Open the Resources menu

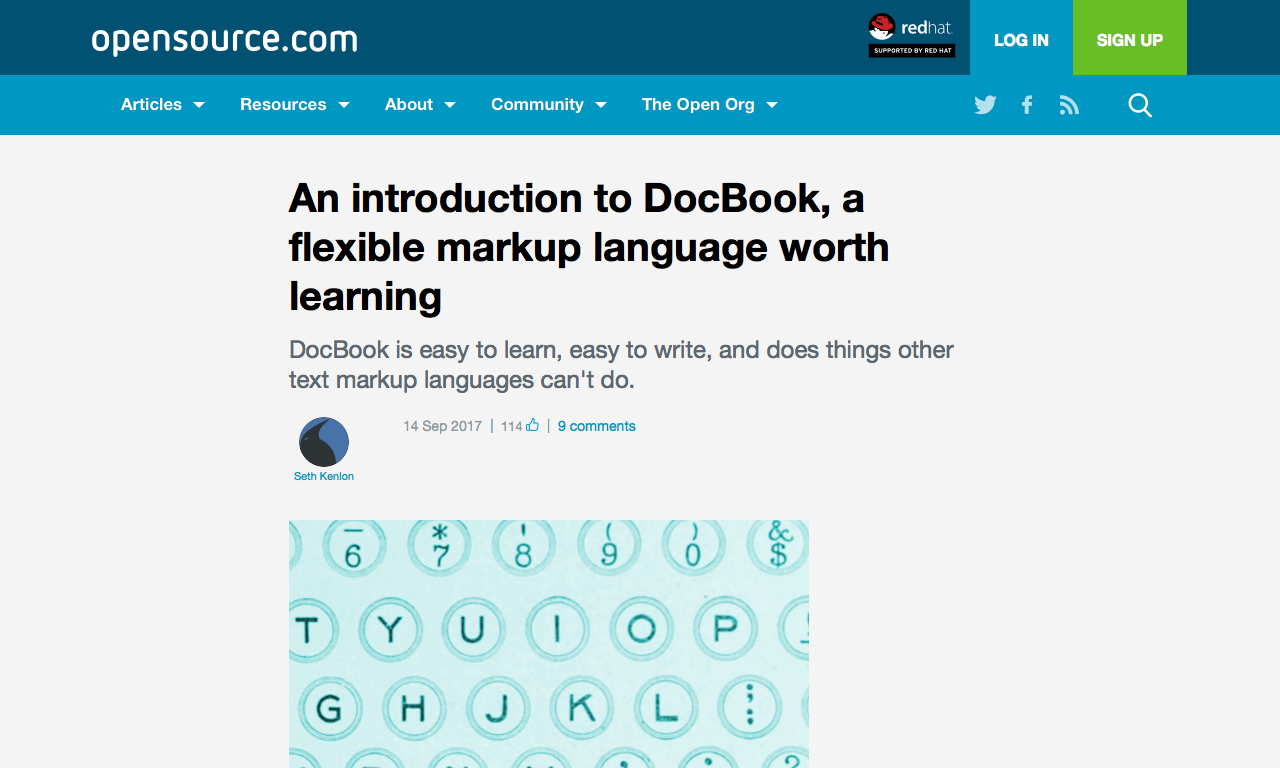click(x=283, y=104)
